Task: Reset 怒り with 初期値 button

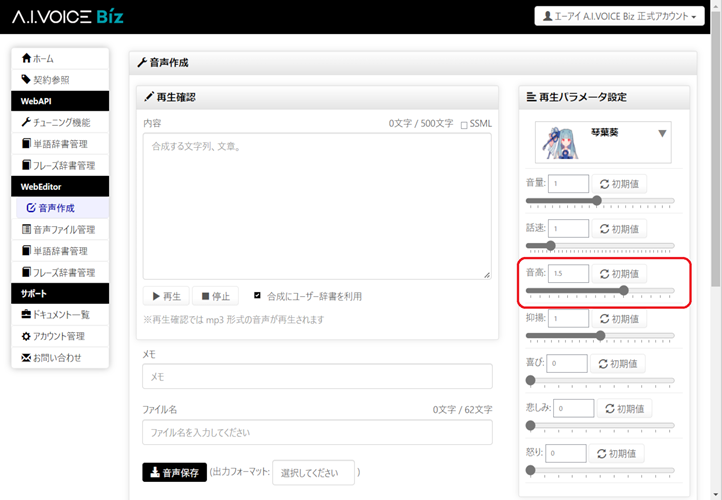Action: pyautogui.click(x=616, y=453)
